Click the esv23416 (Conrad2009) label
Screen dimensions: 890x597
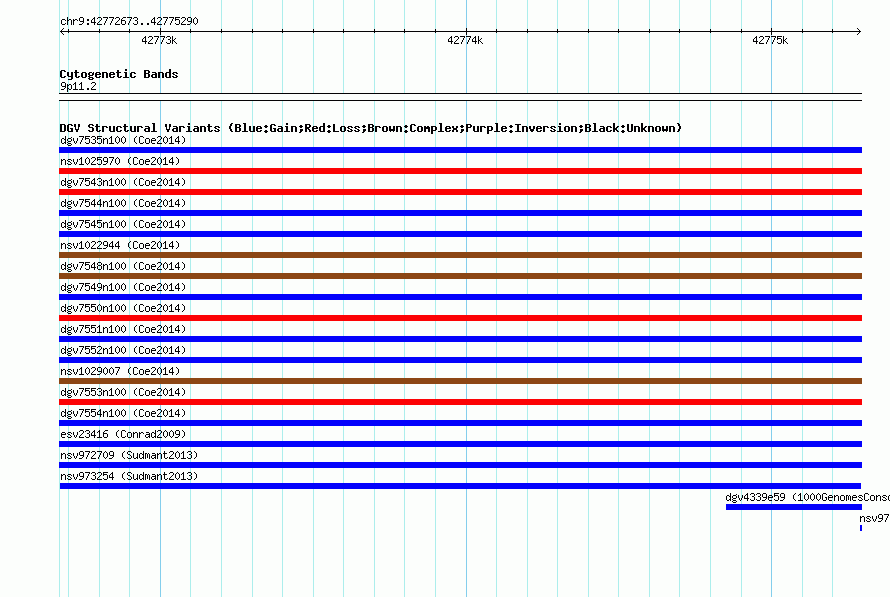[123, 434]
